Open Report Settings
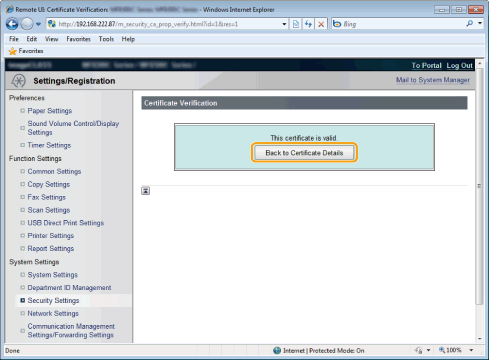This screenshot has width=489, height=360. (51, 249)
